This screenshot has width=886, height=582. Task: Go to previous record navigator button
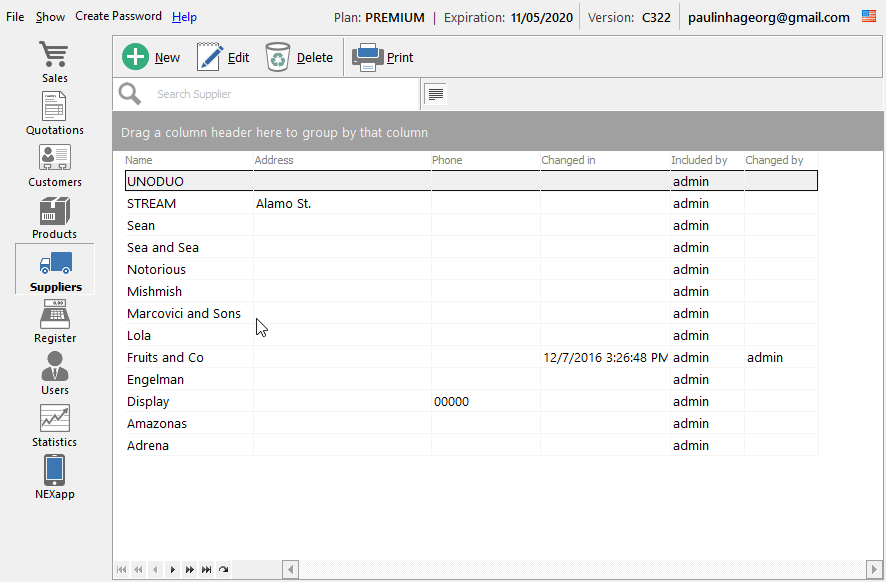155,569
